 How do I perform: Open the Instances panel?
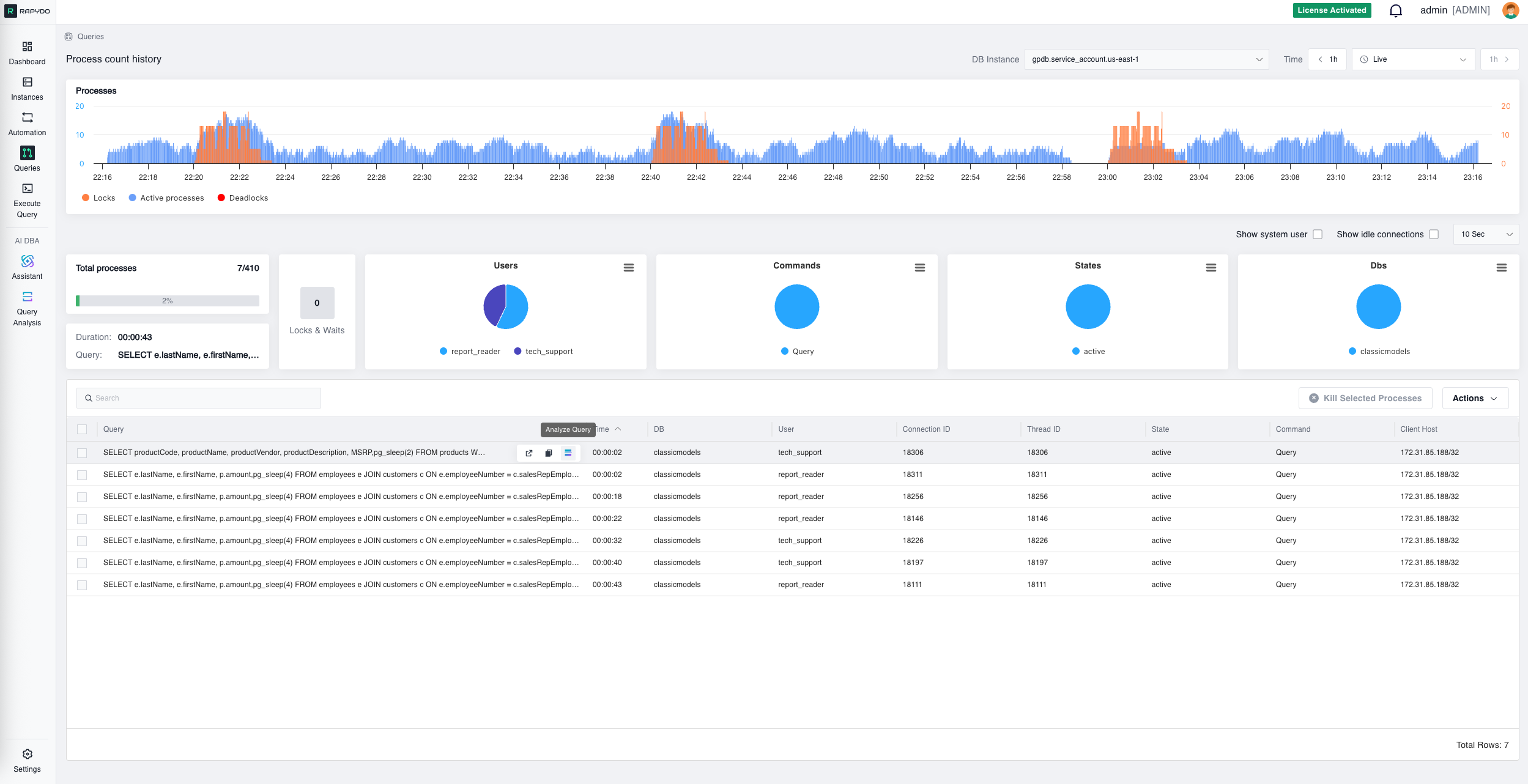coord(27,87)
